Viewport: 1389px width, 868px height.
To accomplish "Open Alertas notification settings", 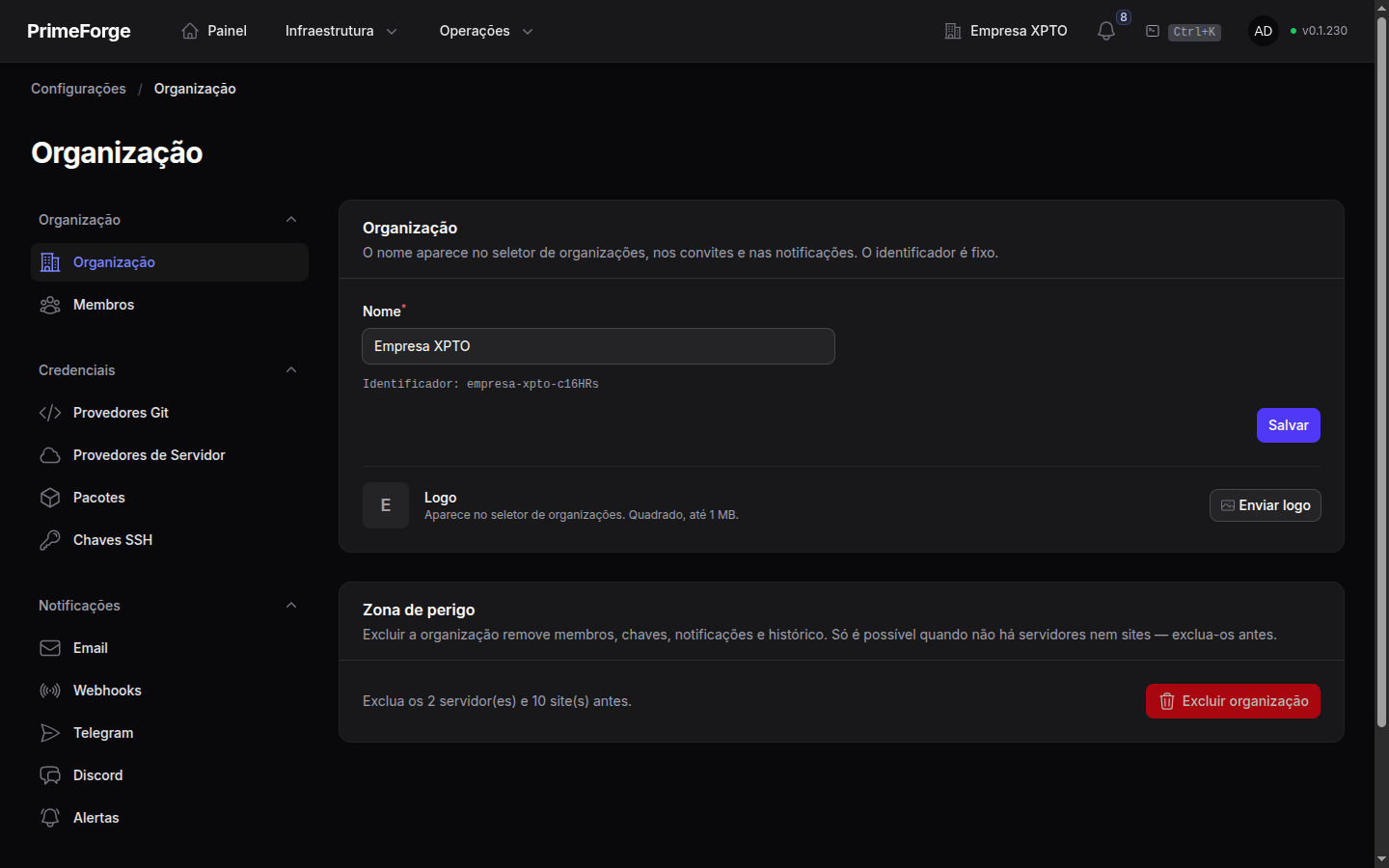I will click(x=170, y=818).
